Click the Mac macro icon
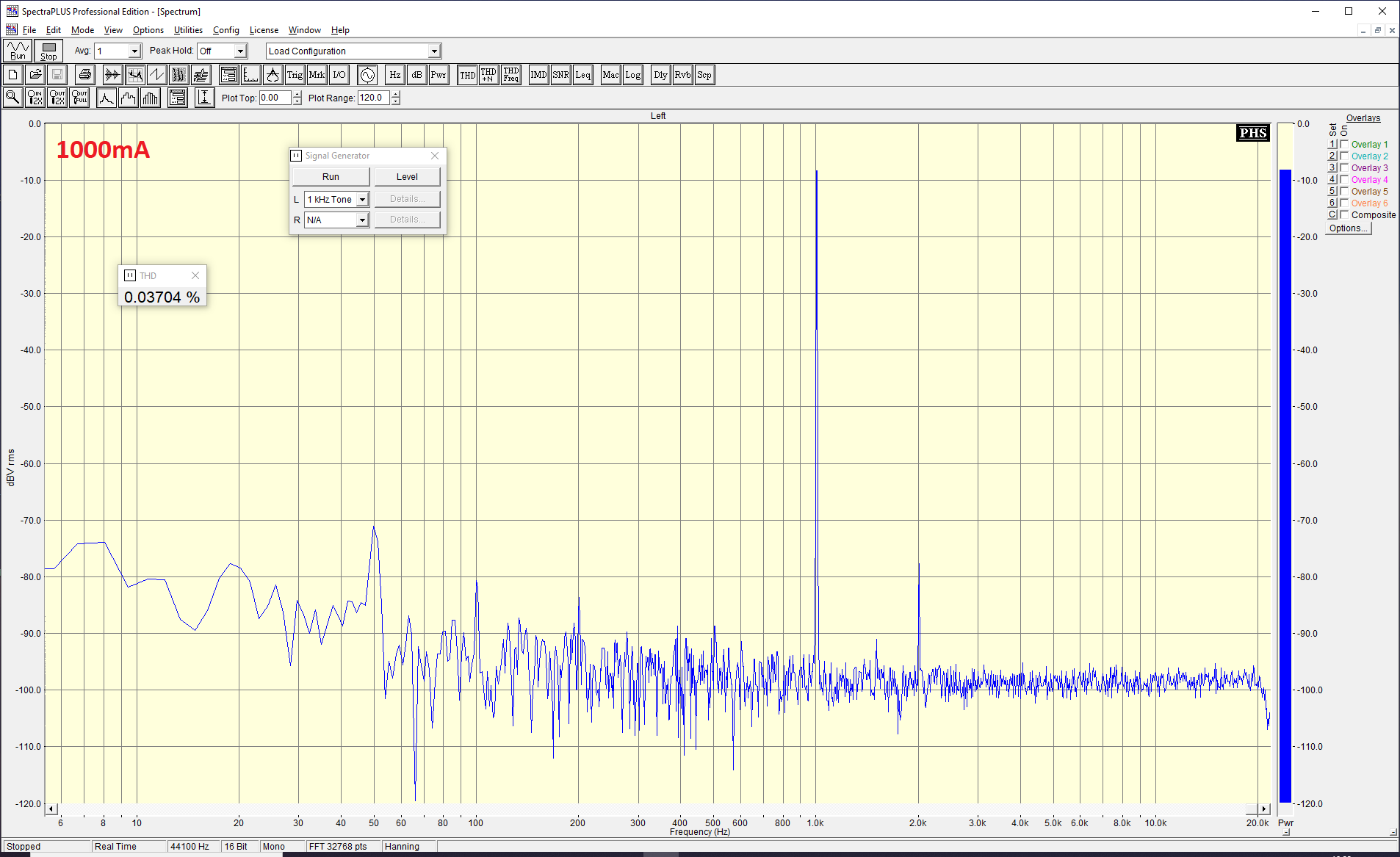This screenshot has height=857, width=1400. (611, 75)
